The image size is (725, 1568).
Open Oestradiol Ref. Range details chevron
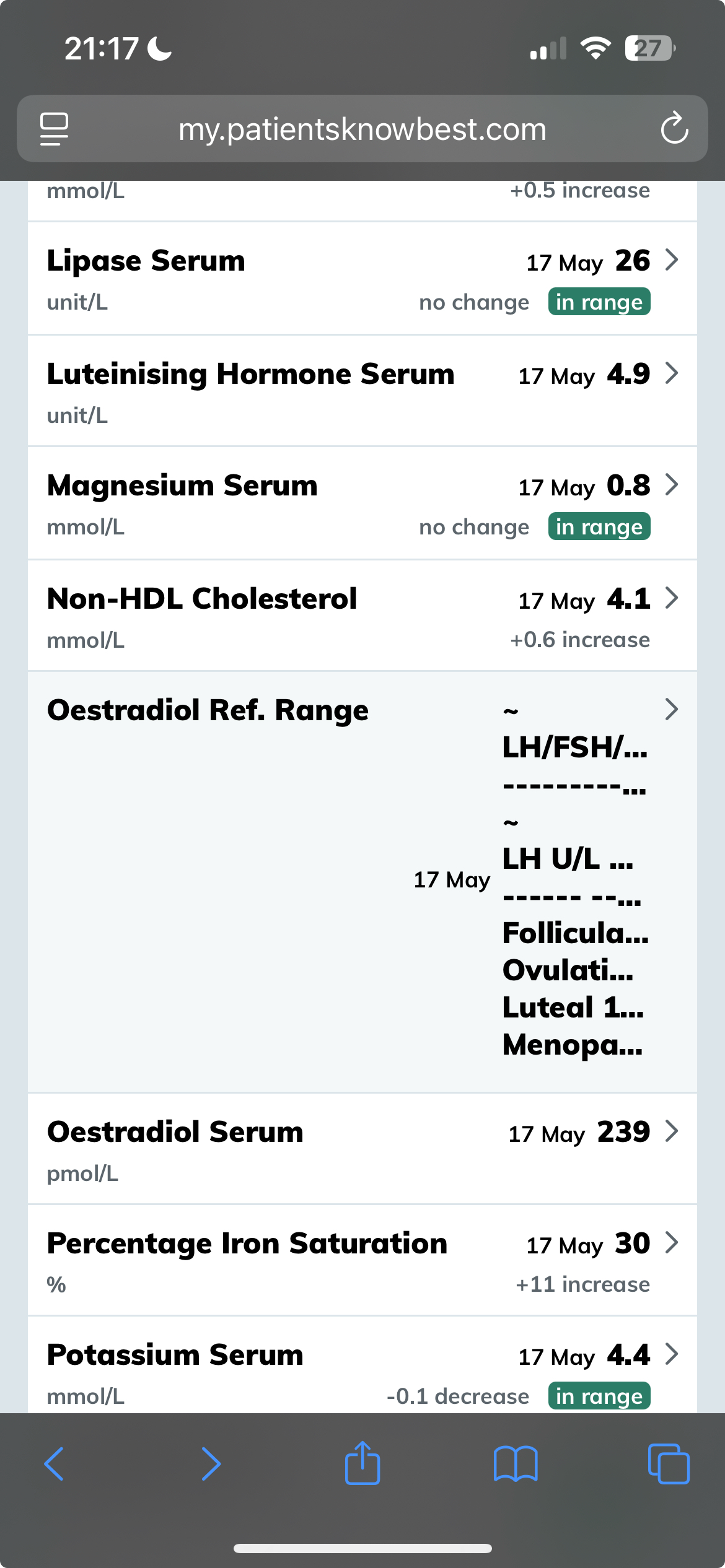pos(671,710)
